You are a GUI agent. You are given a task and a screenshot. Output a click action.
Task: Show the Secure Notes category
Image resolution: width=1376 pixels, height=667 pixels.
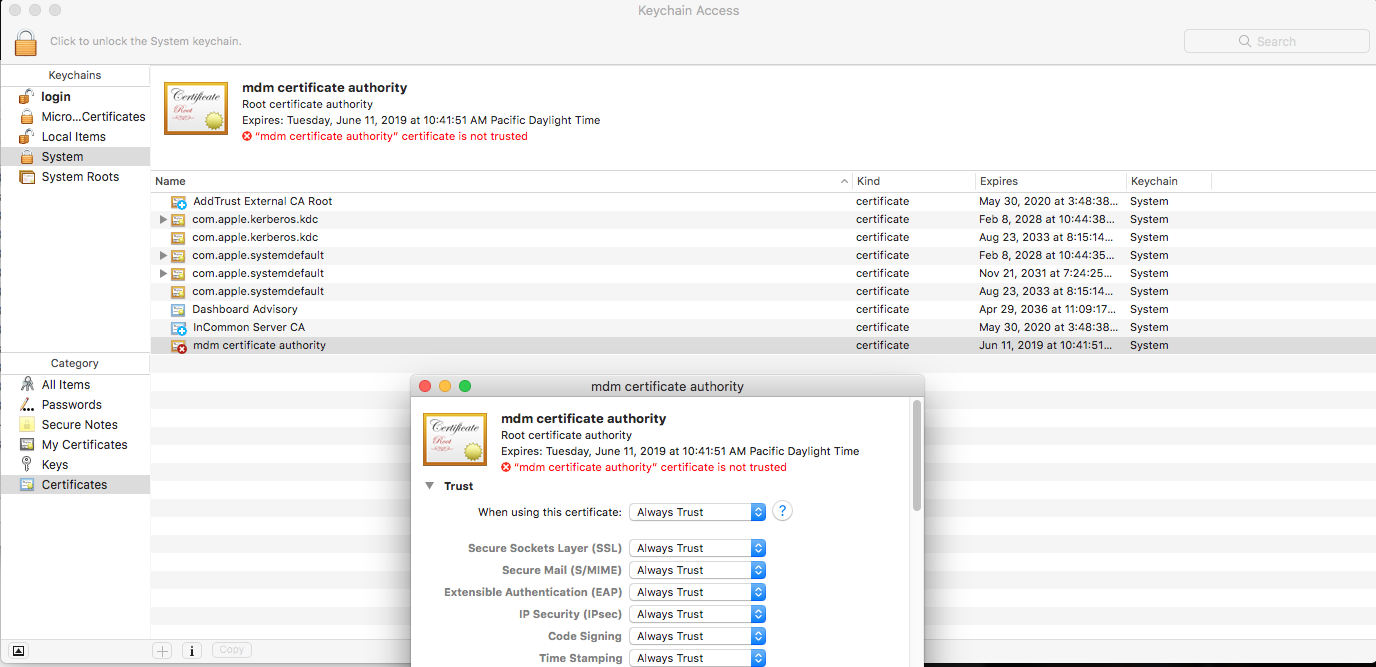(79, 425)
